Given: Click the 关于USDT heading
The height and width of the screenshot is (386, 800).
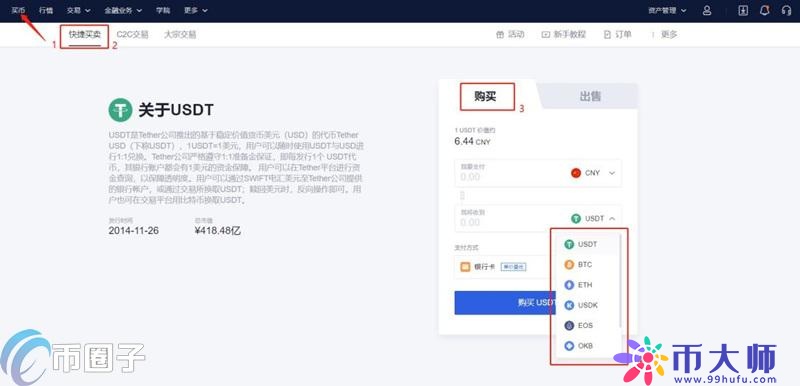Looking at the screenshot, I should 176,110.
